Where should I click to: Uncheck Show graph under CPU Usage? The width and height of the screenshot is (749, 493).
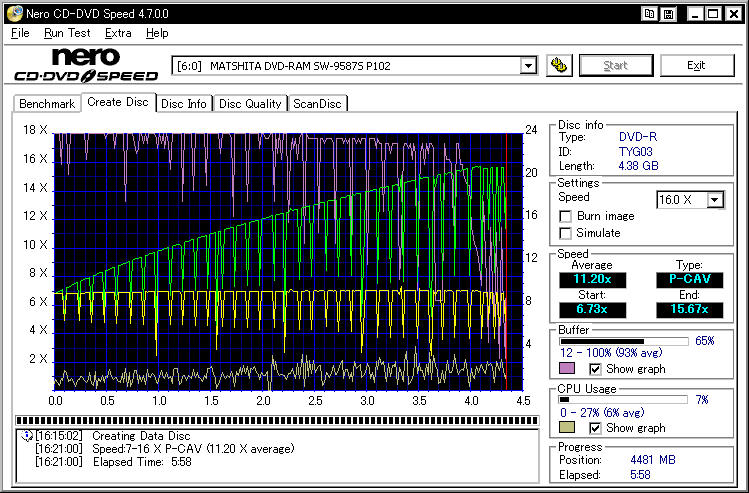[595, 428]
